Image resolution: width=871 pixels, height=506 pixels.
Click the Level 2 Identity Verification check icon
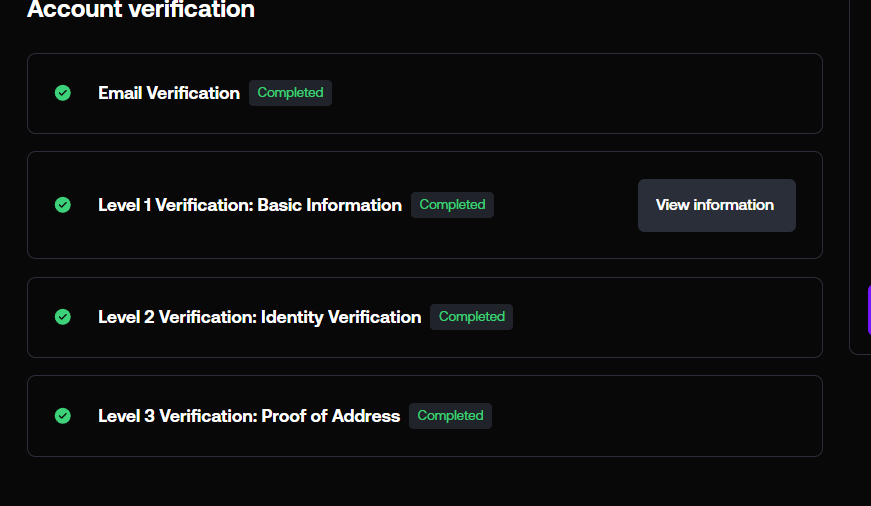pos(63,317)
